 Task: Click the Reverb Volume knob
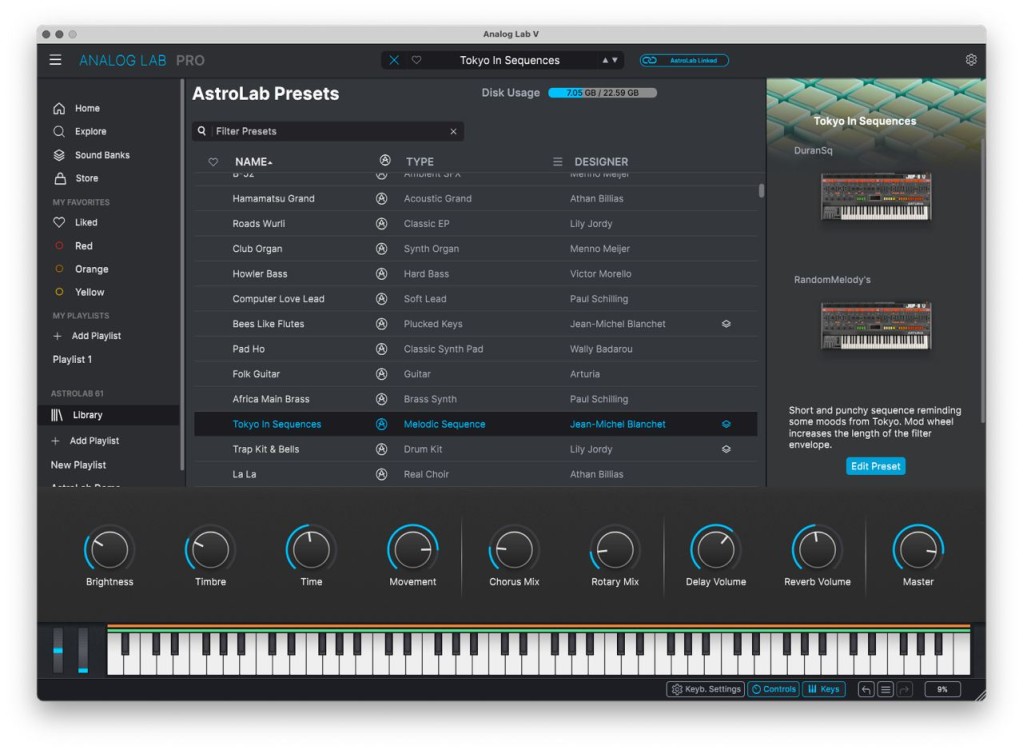pyautogui.click(x=817, y=549)
